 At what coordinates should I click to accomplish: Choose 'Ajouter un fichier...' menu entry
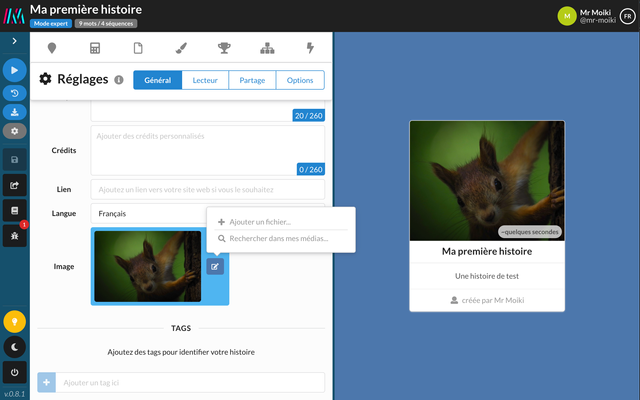click(281, 222)
